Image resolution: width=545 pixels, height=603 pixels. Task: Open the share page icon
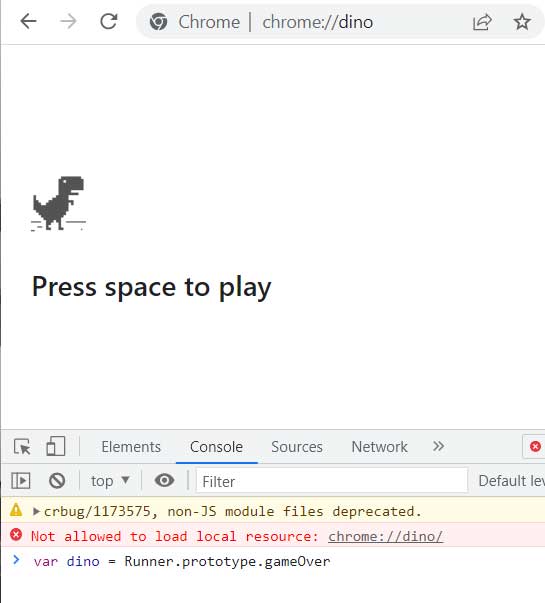[482, 22]
